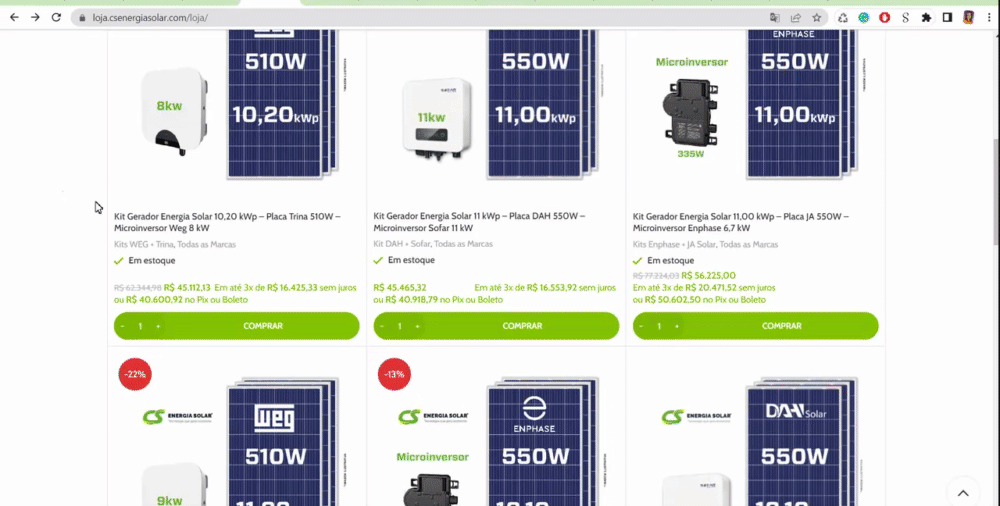Go back to the previous page
This screenshot has width=1000, height=506.
tap(14, 18)
